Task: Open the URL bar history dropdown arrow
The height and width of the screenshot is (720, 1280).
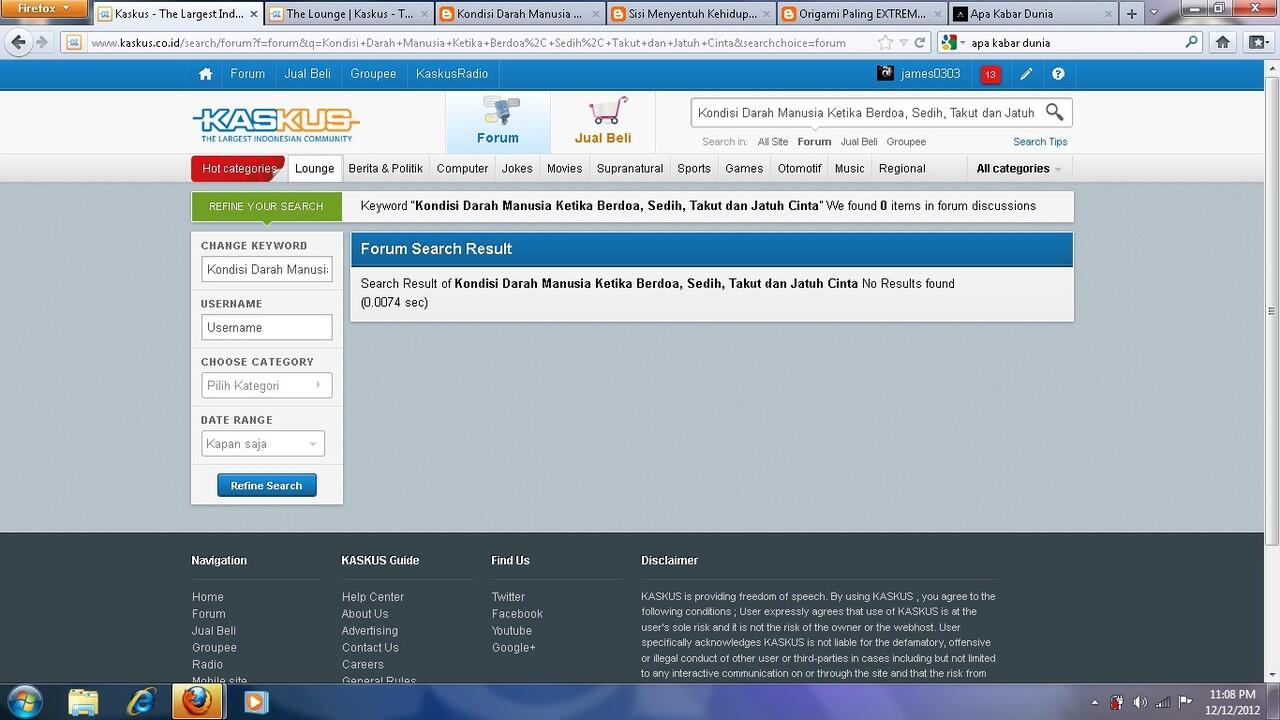Action: point(904,43)
